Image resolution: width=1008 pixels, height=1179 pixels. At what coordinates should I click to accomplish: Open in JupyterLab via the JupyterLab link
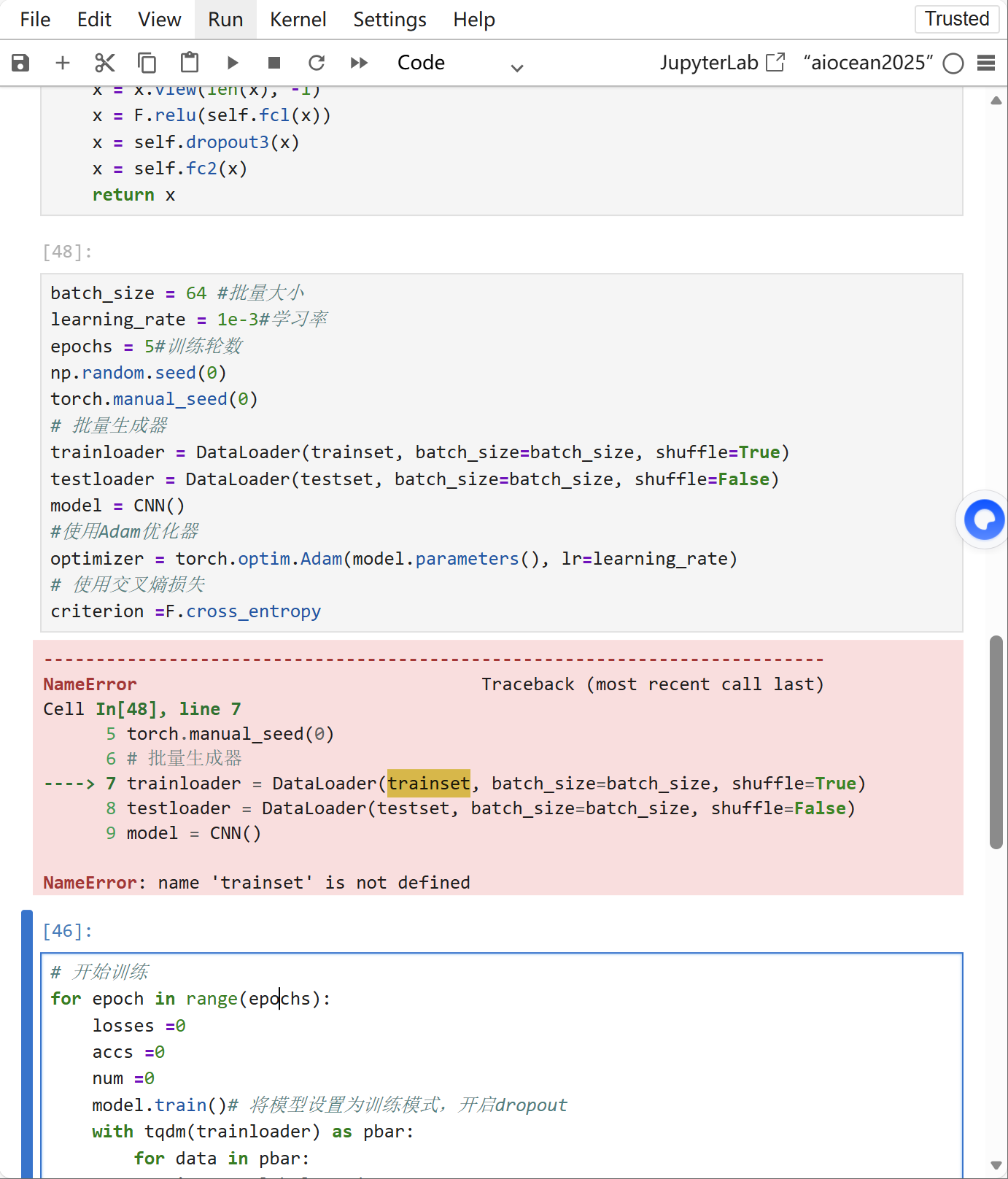pos(722,63)
